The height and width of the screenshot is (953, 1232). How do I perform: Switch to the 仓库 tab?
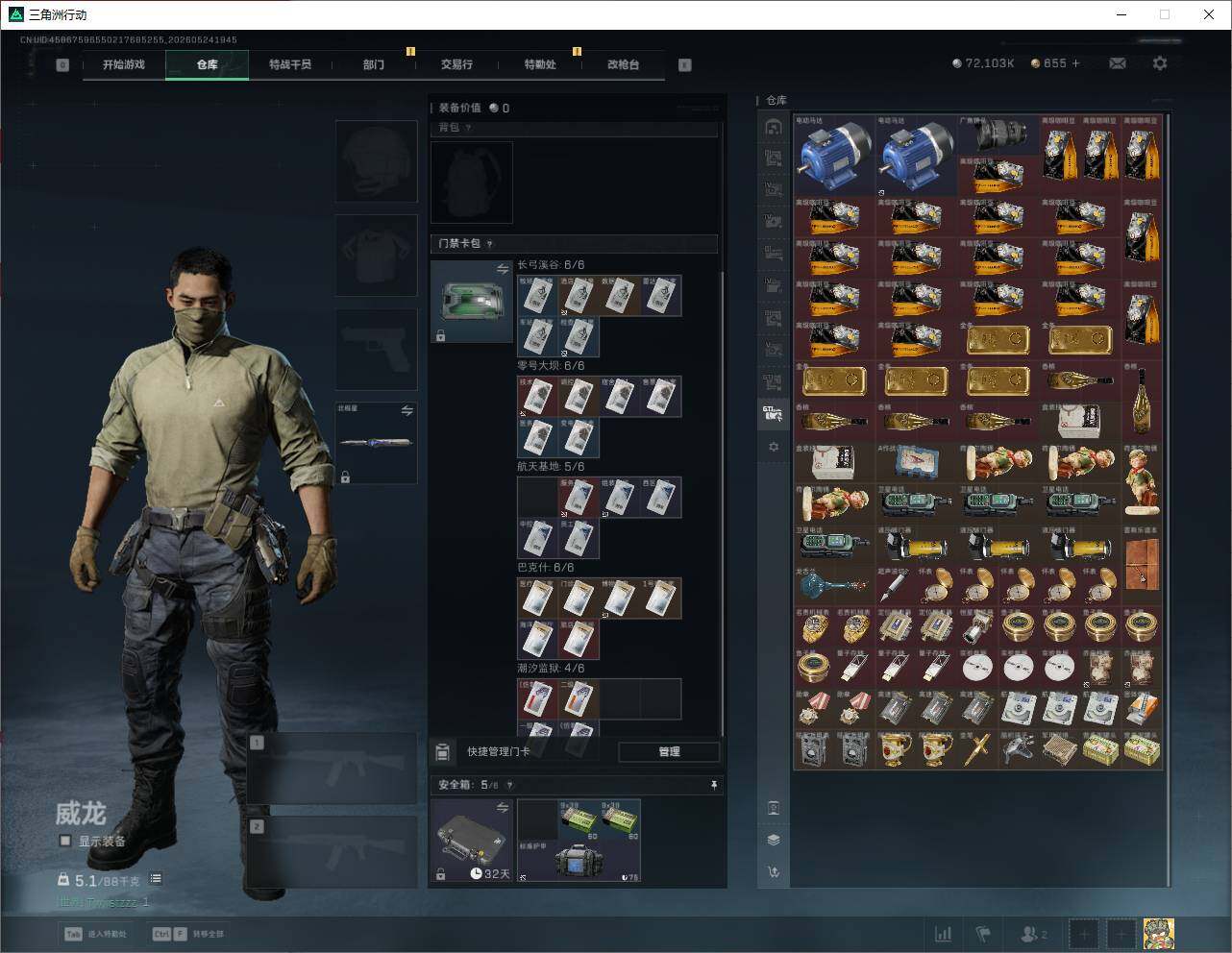coord(207,64)
